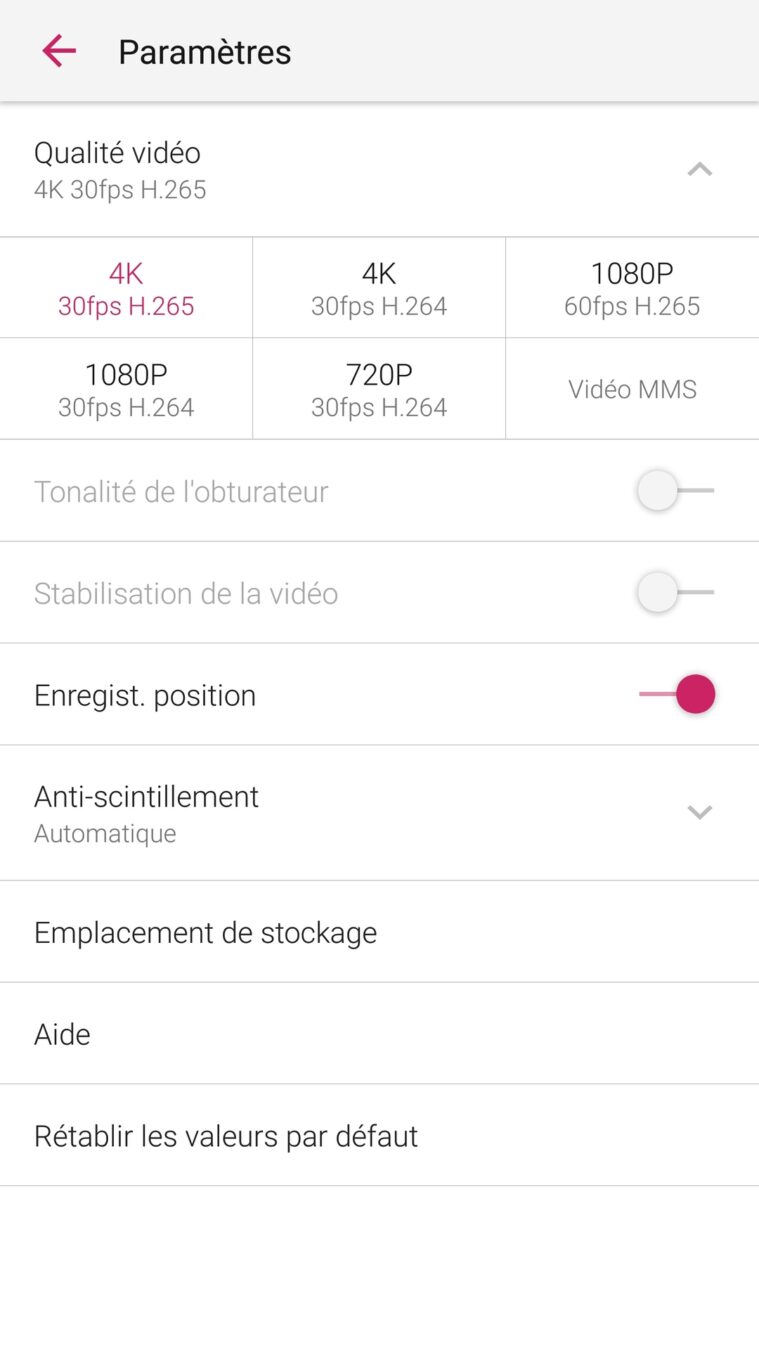
Task: Click the Paramètres title
Action: click(205, 52)
